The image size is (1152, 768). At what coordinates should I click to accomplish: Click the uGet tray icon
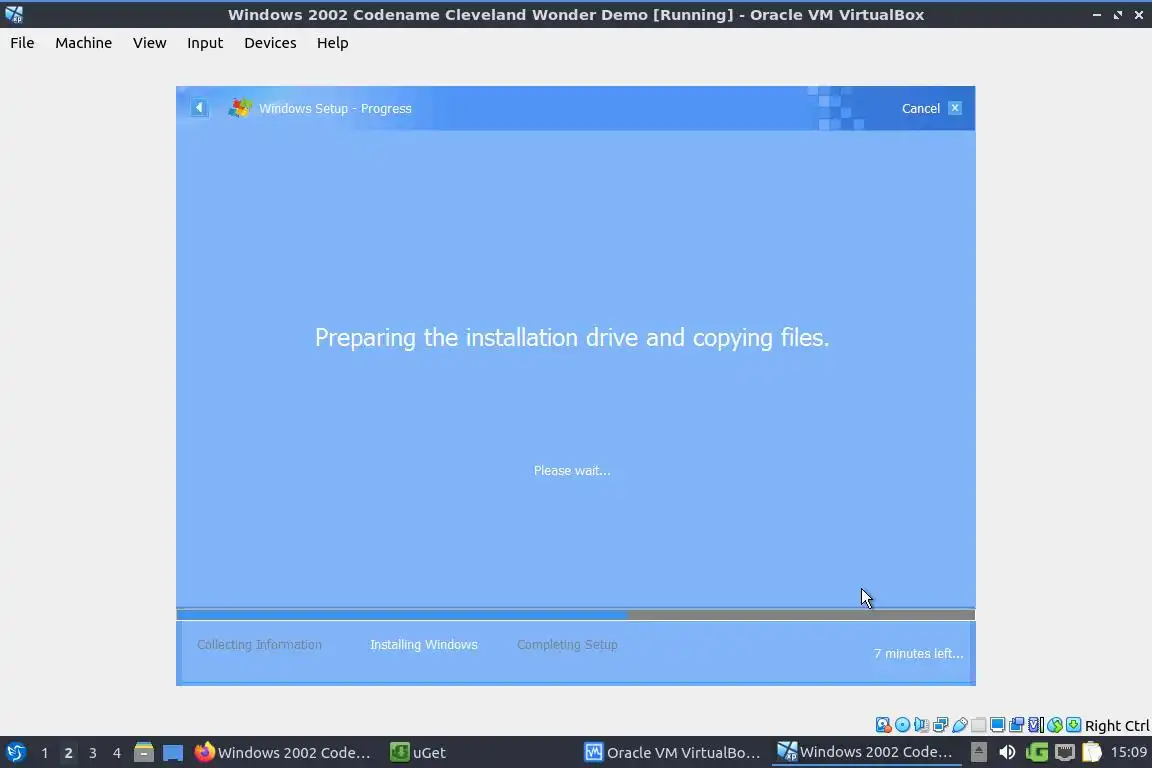pyautogui.click(x=1037, y=752)
